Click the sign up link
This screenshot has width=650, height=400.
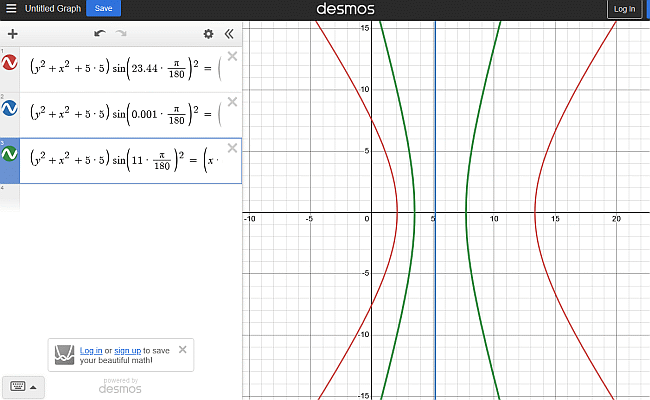pyautogui.click(x=127, y=351)
